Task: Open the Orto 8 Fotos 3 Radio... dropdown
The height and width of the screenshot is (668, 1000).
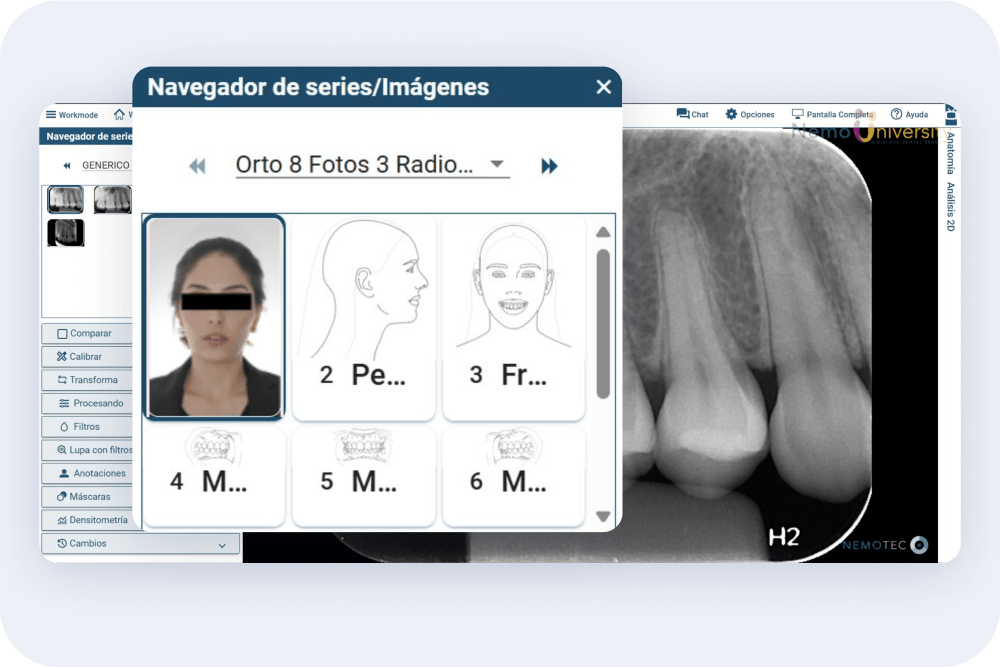Action: [372, 165]
